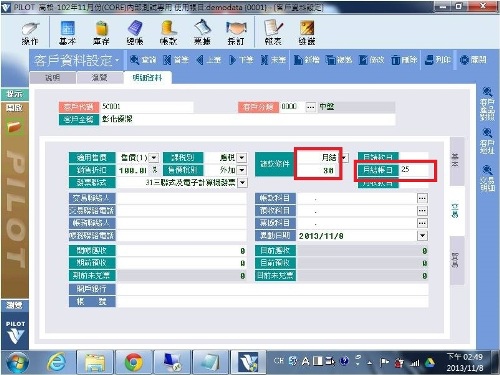
Task: Open the Windows Start button
Action: pos(17,362)
